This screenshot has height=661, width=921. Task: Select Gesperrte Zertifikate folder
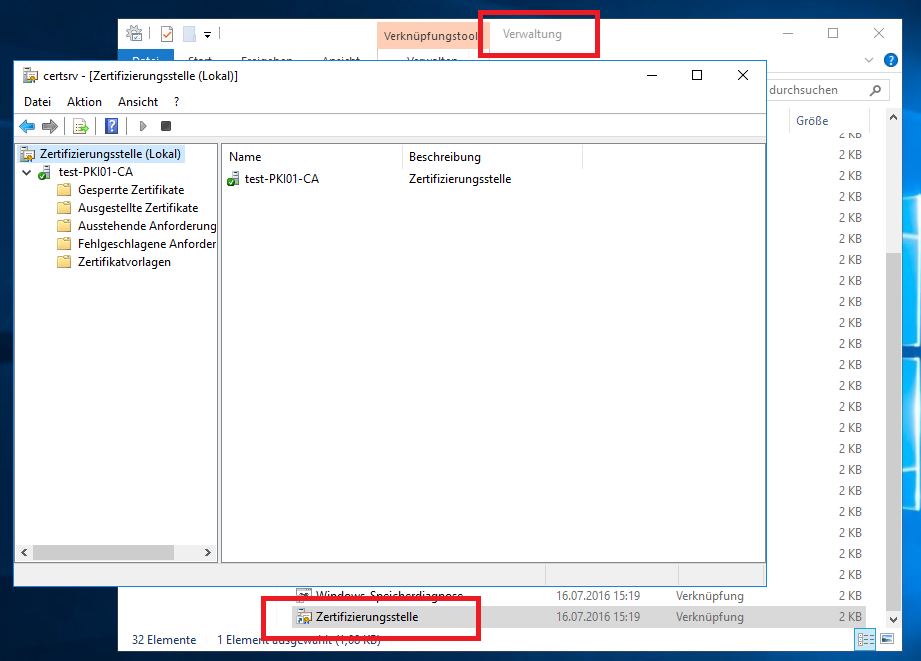pos(130,190)
